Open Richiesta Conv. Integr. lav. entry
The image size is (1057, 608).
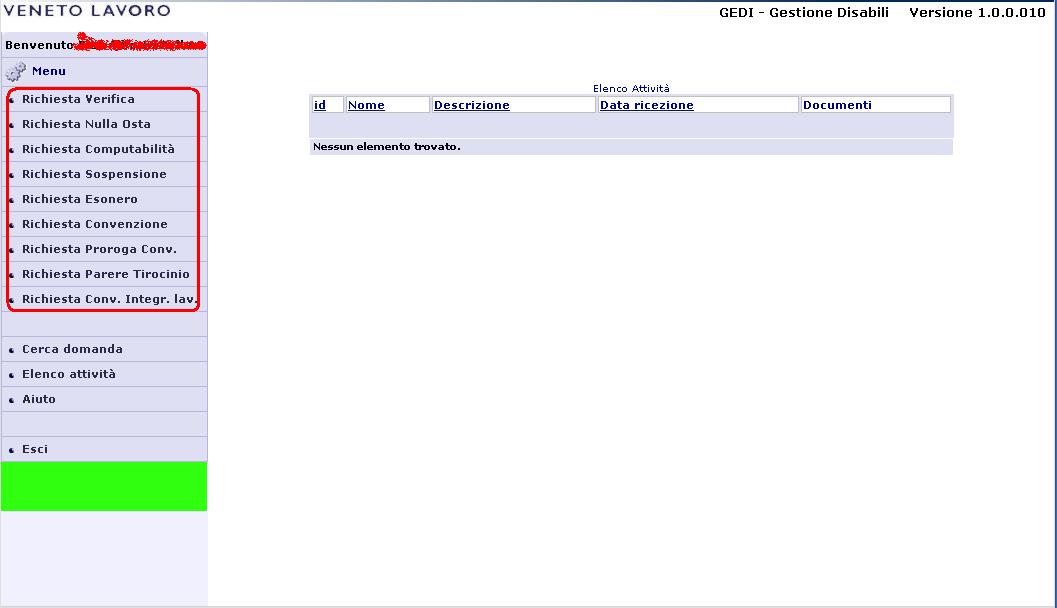pyautogui.click(x=109, y=299)
